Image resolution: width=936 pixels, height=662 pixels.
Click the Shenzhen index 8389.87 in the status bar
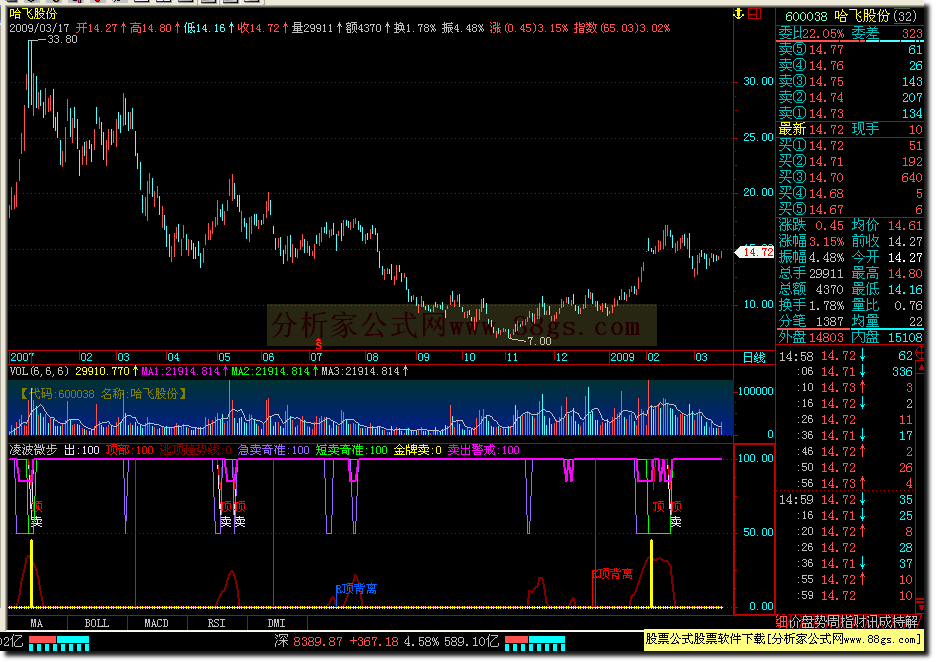[318, 642]
